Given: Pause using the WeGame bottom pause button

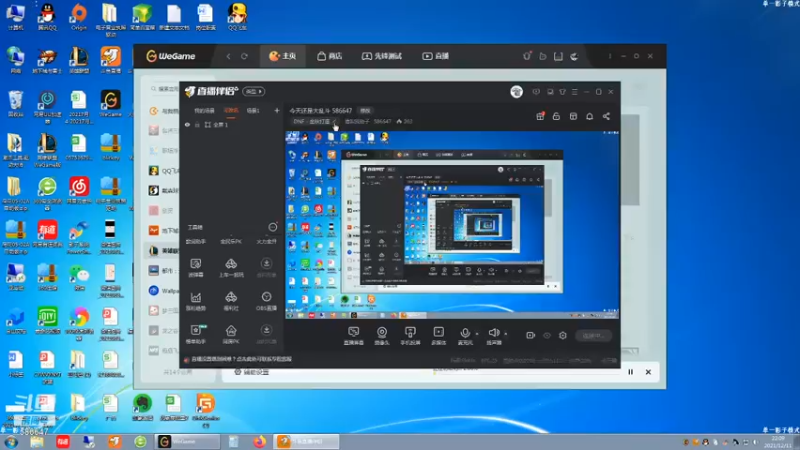Looking at the screenshot, I should pos(631,372).
